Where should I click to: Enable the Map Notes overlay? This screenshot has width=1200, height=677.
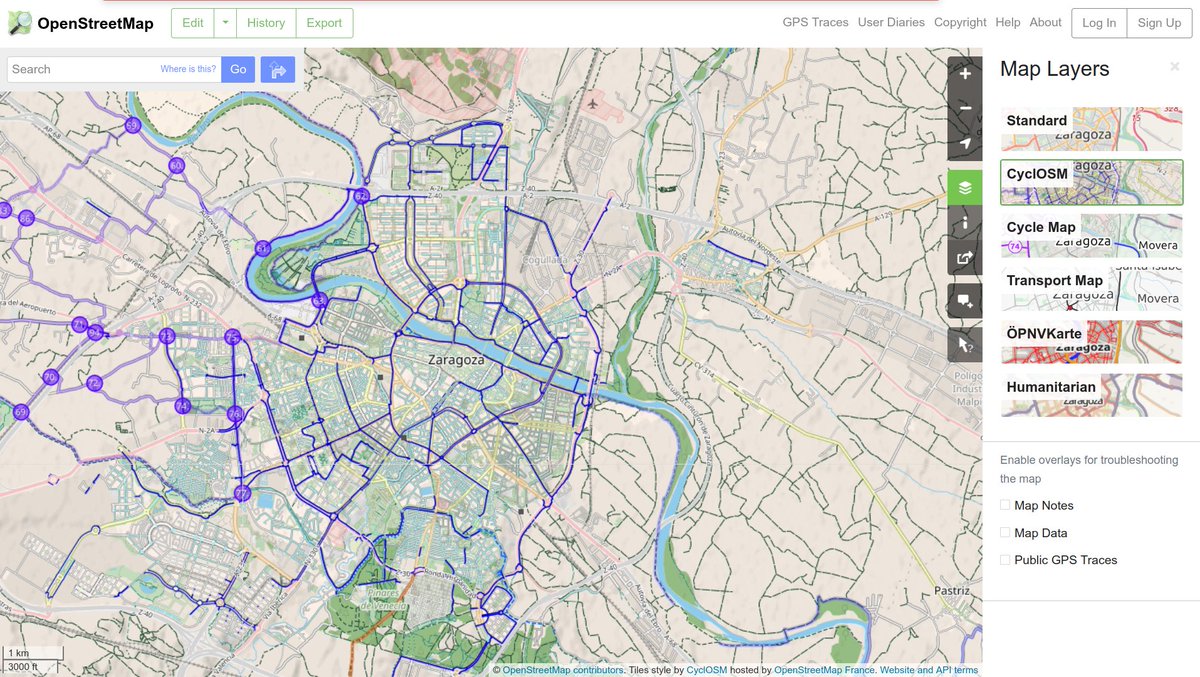click(1004, 505)
